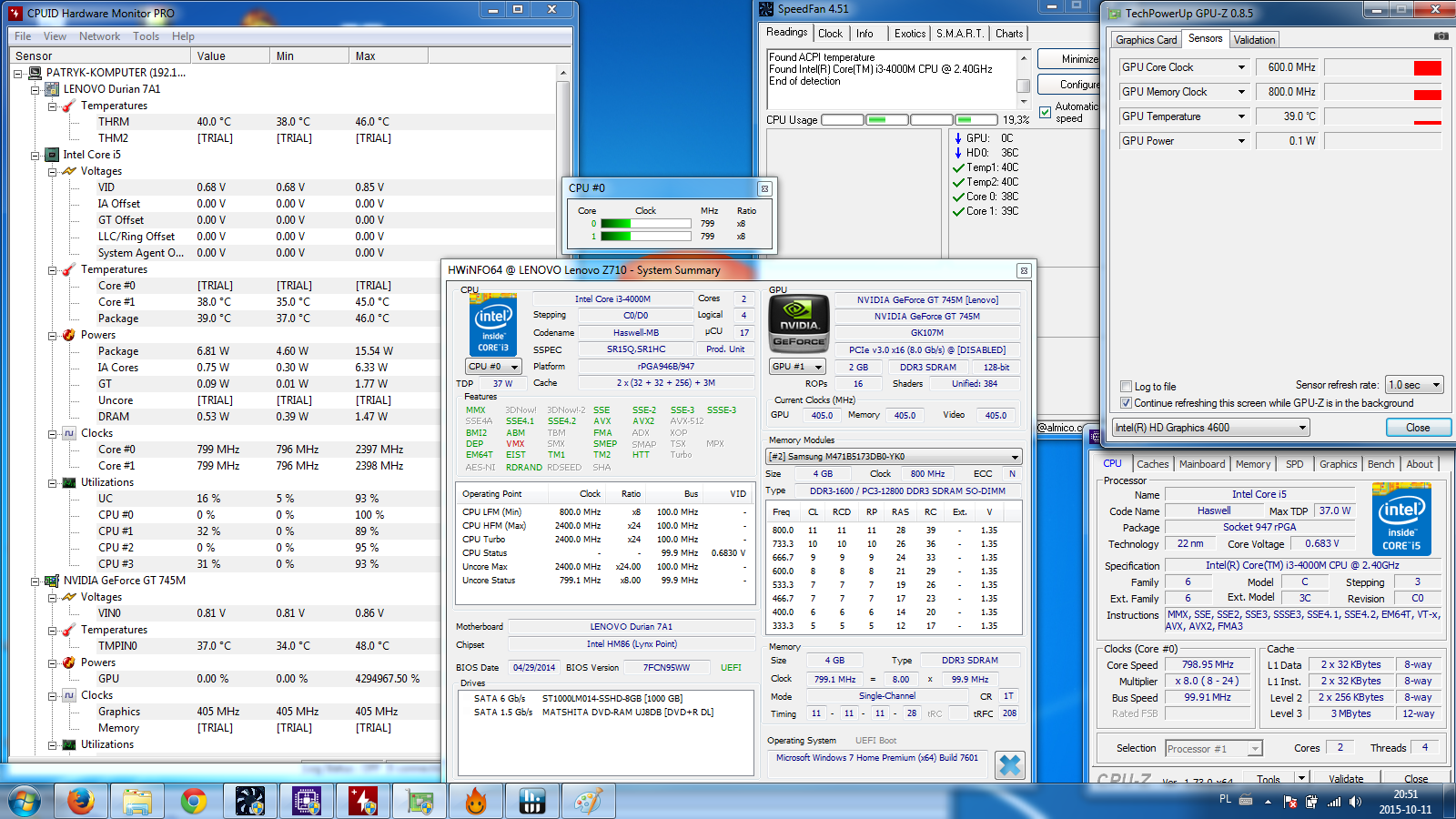Open the GPU Power sensor dropdown
The image size is (1456, 819).
1242,141
